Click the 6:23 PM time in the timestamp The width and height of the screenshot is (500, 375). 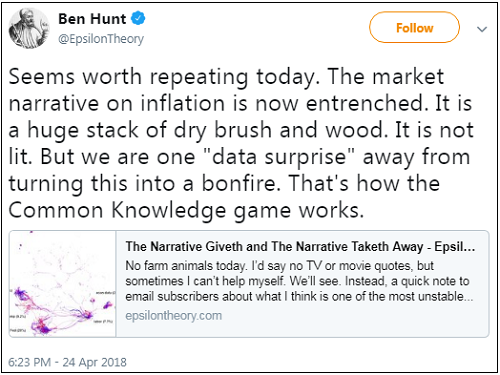coord(29,362)
